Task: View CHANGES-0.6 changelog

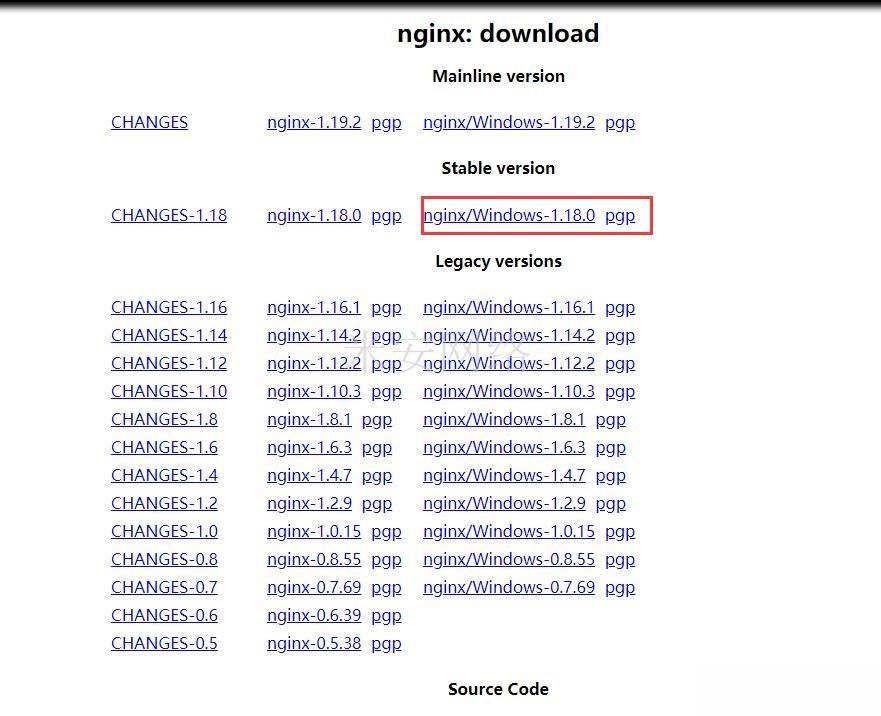Action: click(165, 616)
